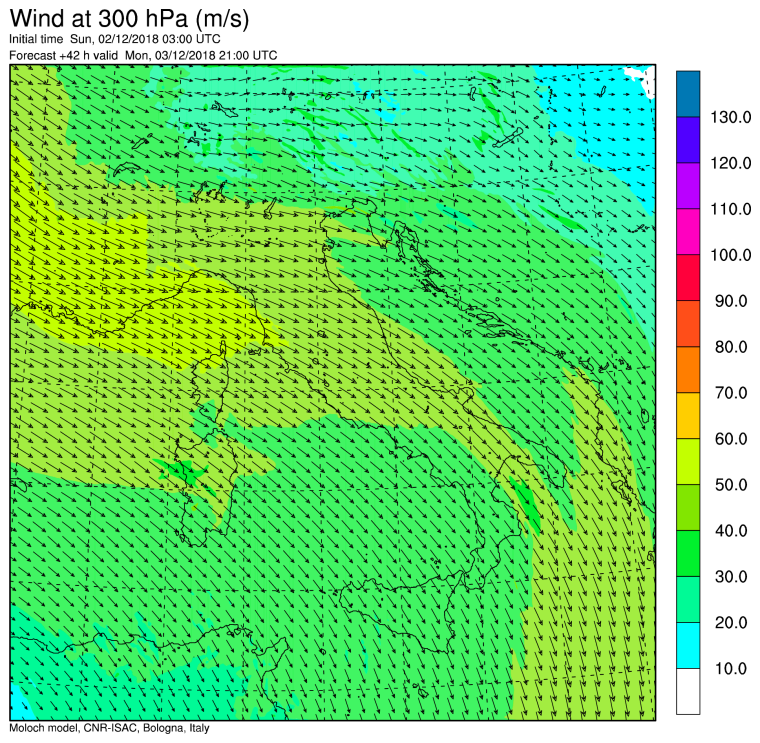This screenshot has width=760, height=743.
Task: Click the purple 110–120 colorbar swatch
Action: (688, 186)
